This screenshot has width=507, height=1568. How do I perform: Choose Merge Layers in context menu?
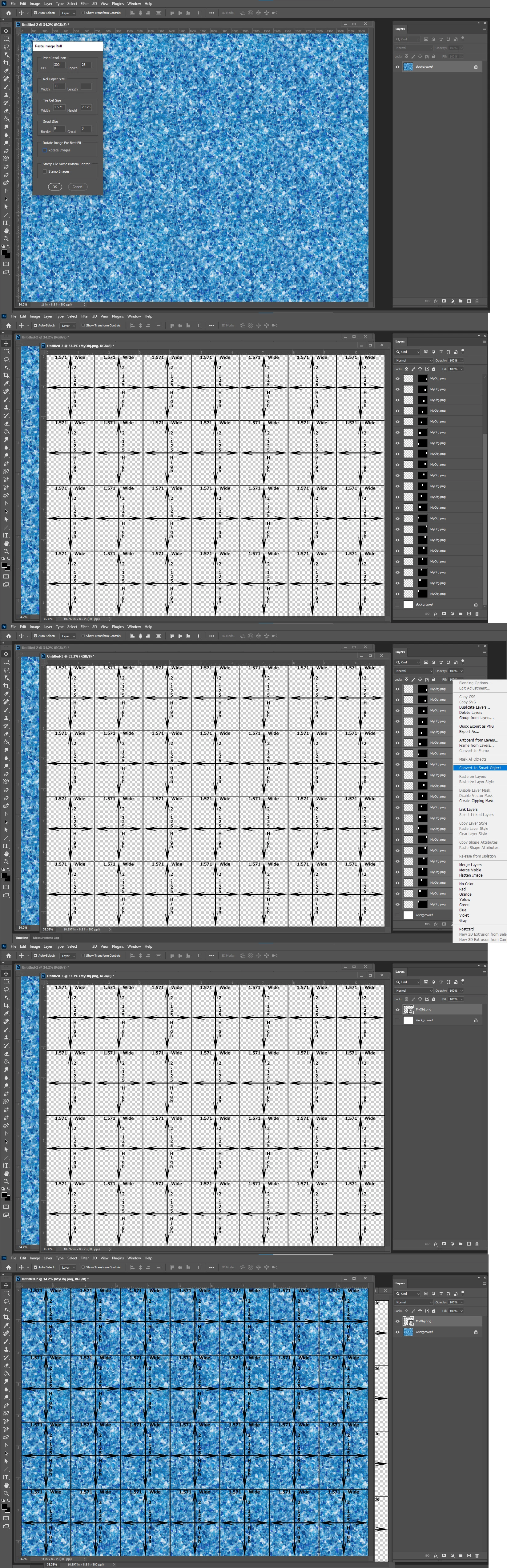(x=470, y=865)
